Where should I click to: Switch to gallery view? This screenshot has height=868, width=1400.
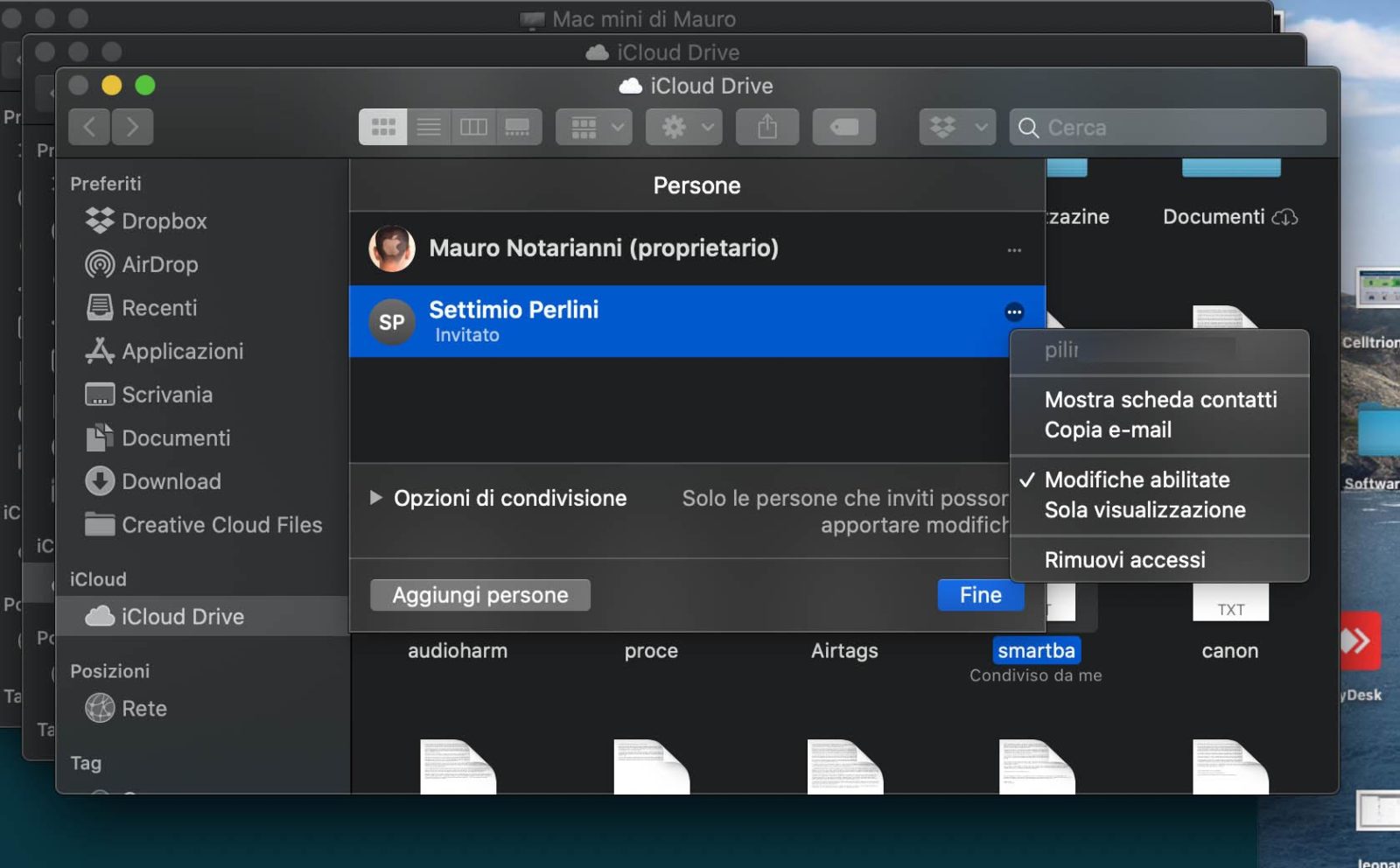pos(519,126)
